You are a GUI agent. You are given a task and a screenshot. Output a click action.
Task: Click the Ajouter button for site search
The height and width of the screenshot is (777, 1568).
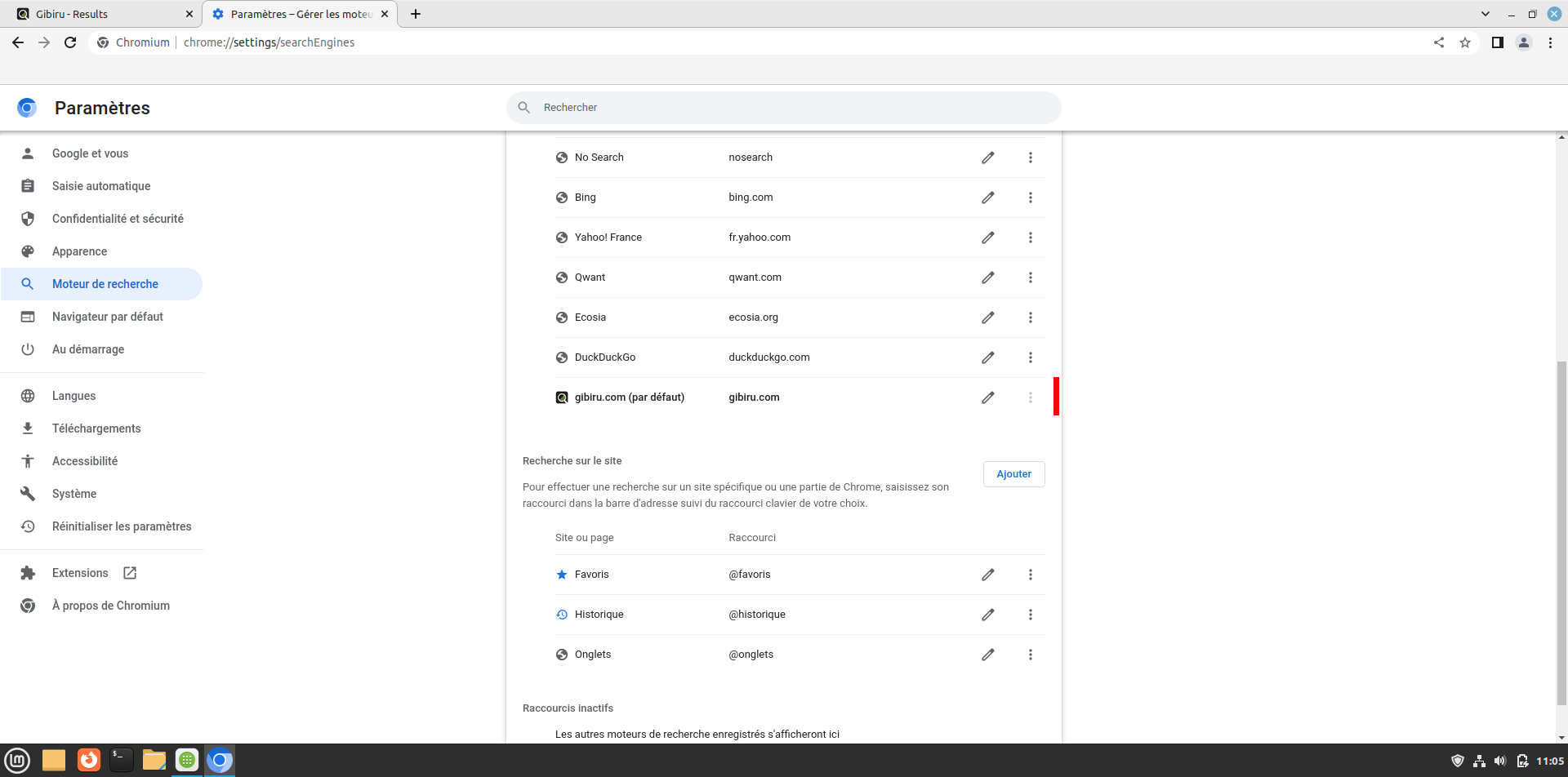point(1013,474)
